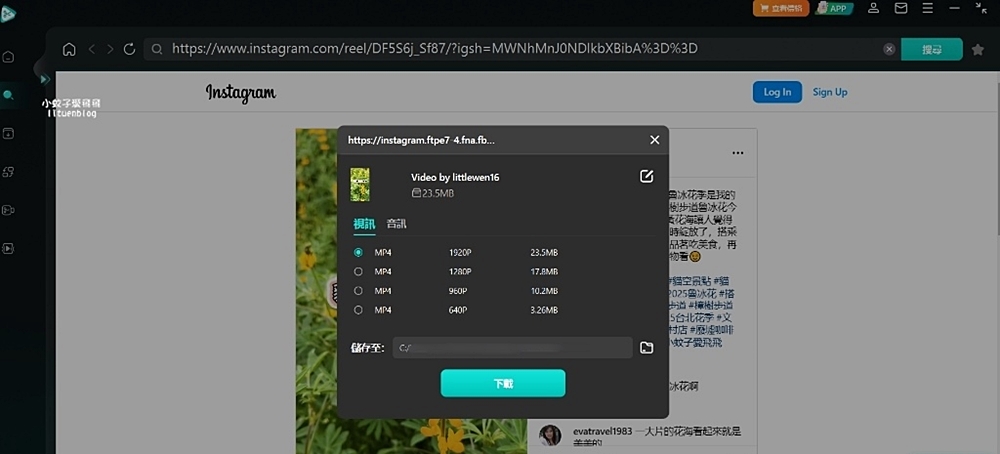1000x454 pixels.
Task: Click the app logo at top left
Action: (8, 14)
